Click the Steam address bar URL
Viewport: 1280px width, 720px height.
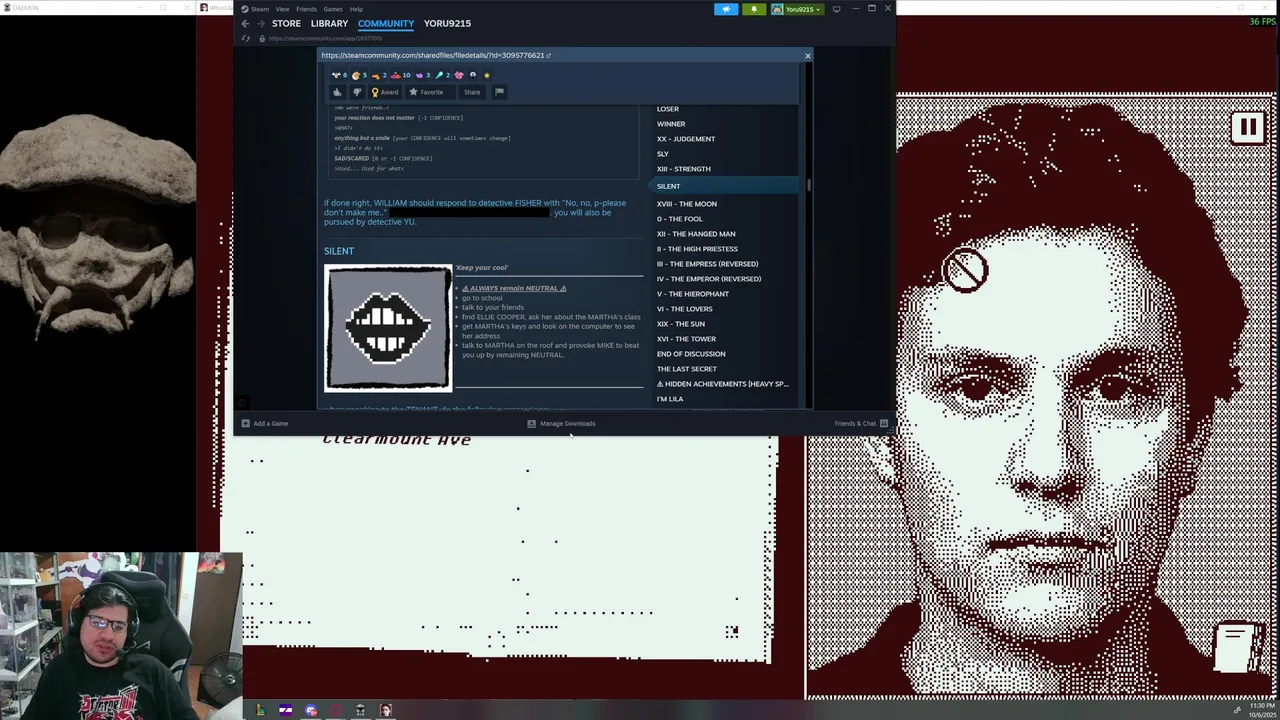[x=326, y=38]
